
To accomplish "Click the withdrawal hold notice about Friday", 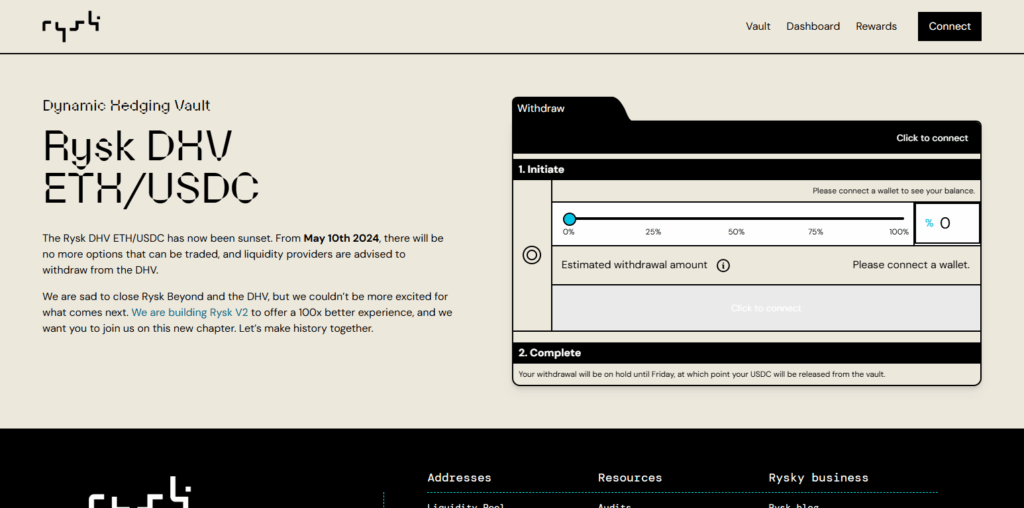I will (702, 374).
